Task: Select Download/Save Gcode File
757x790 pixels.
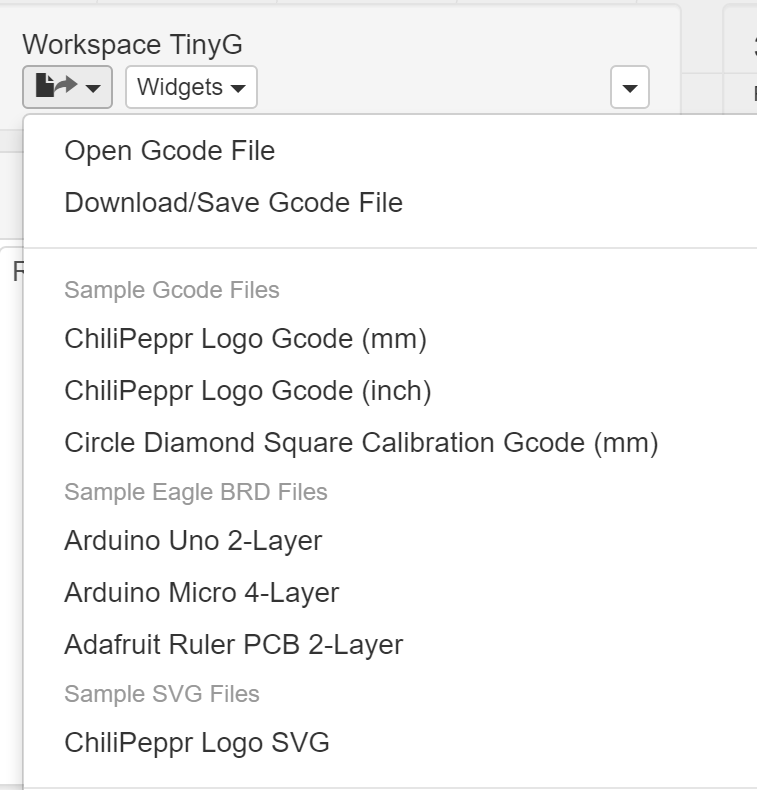Action: (233, 203)
